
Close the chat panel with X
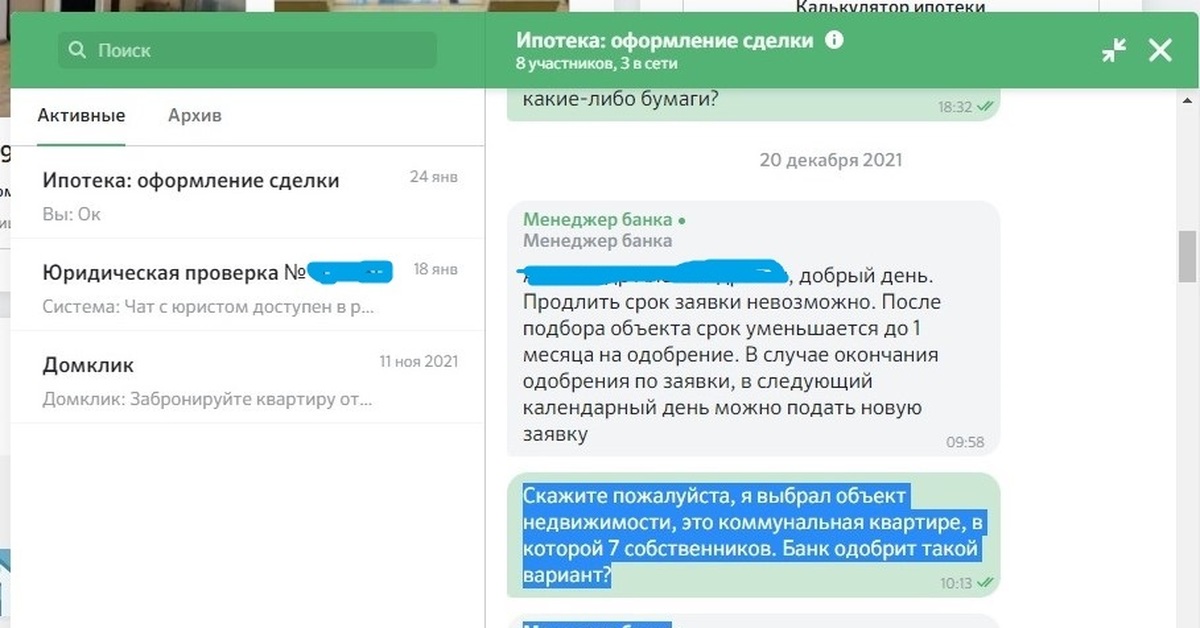pos(1160,50)
